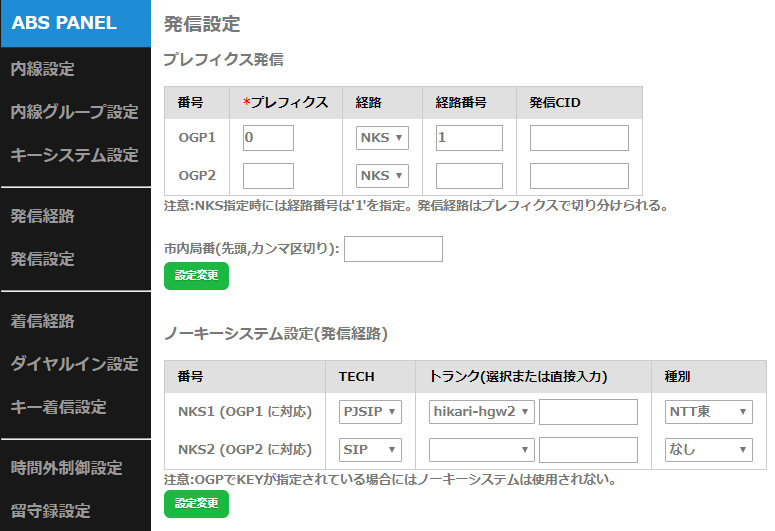The width and height of the screenshot is (775, 531).
Task: Open the NKS2 種別 なし dropdown
Action: coord(709,450)
